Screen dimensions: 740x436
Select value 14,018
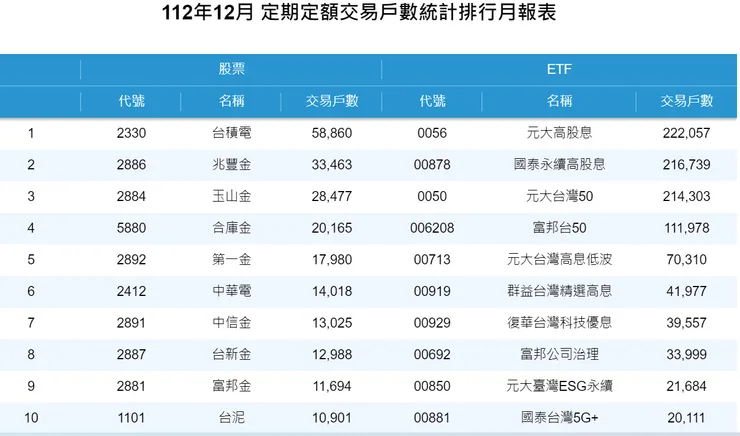tap(331, 291)
